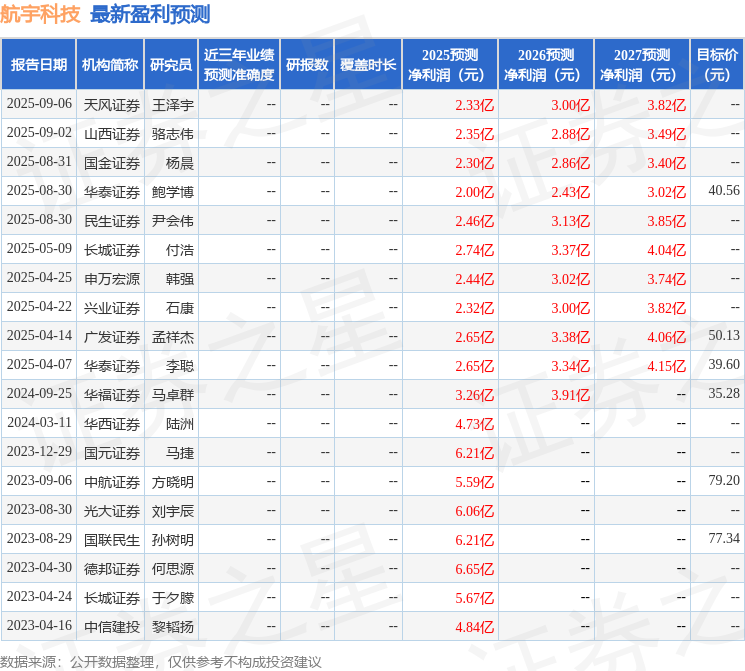Select the 研究员 column header
Screen dimensions: 745x671
[x=171, y=65]
